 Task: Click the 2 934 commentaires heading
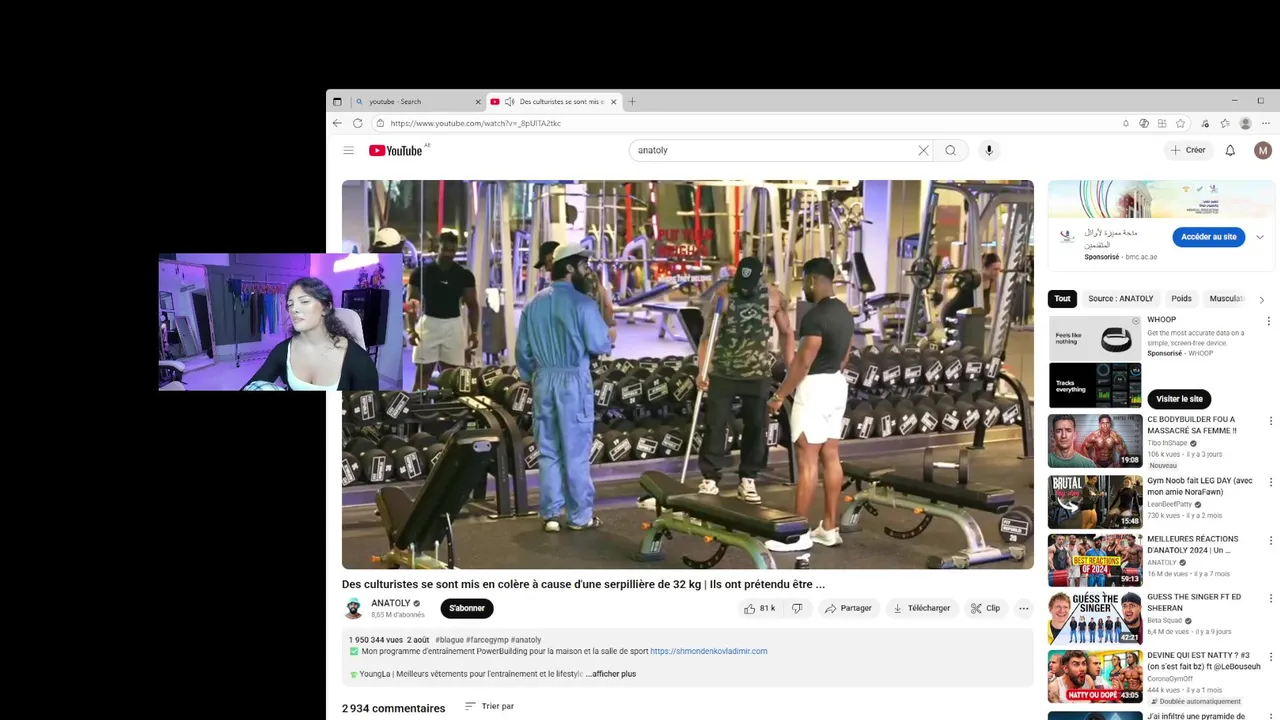tap(393, 708)
